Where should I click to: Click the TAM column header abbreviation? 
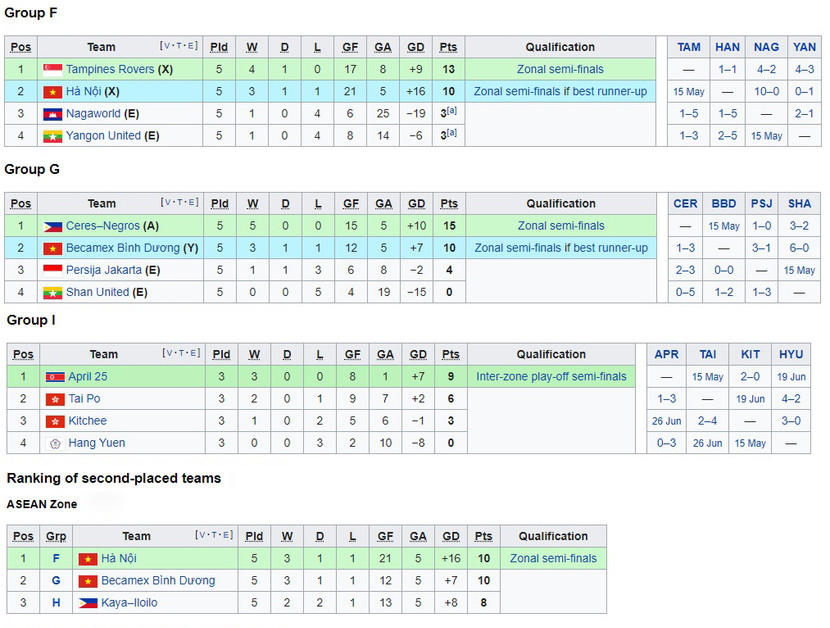click(x=689, y=47)
